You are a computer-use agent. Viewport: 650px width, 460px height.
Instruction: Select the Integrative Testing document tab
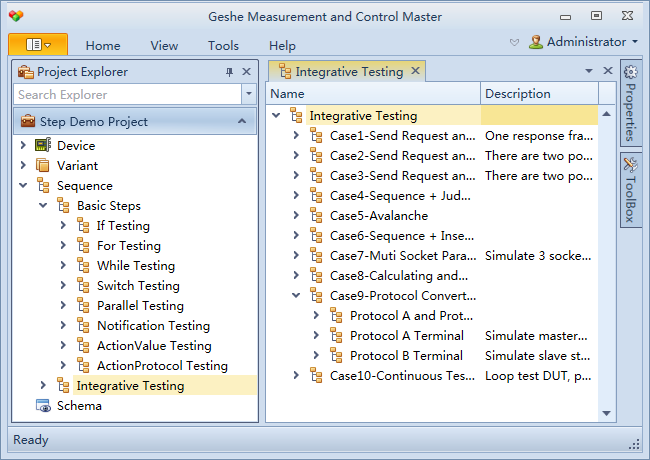(x=347, y=71)
